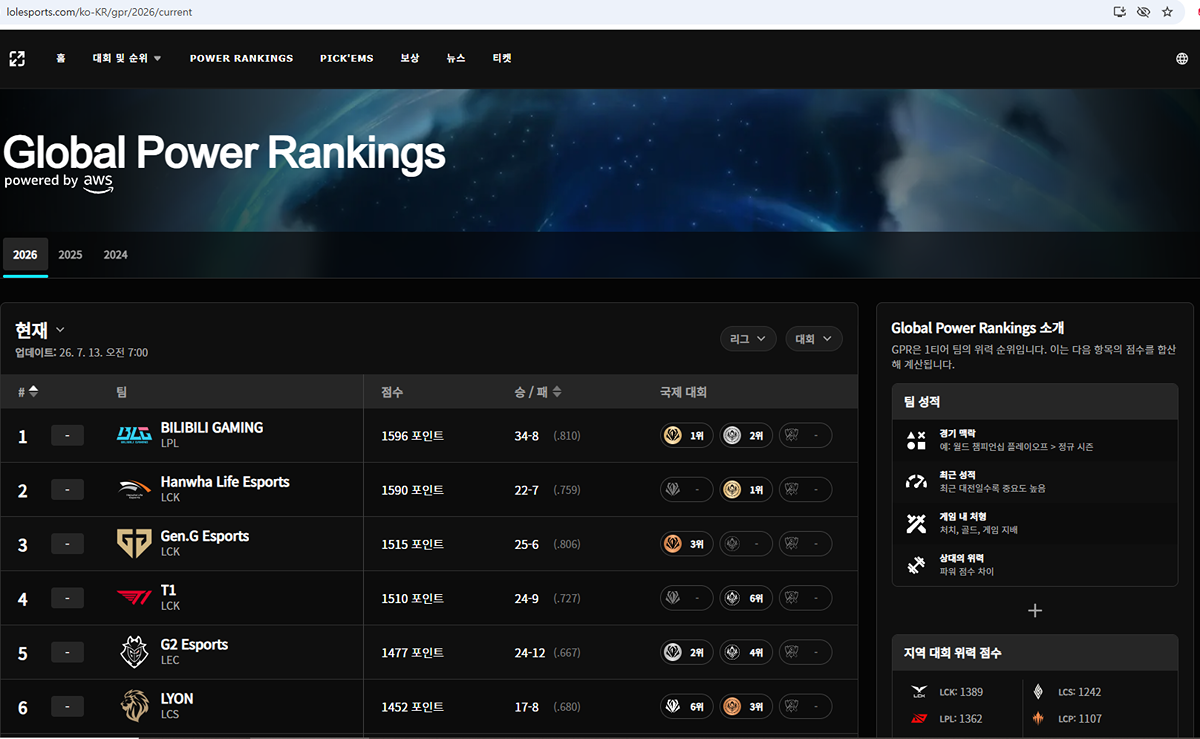This screenshot has width=1200, height=739.
Task: Open POWER RANKINGS nav item
Action: 242,59
